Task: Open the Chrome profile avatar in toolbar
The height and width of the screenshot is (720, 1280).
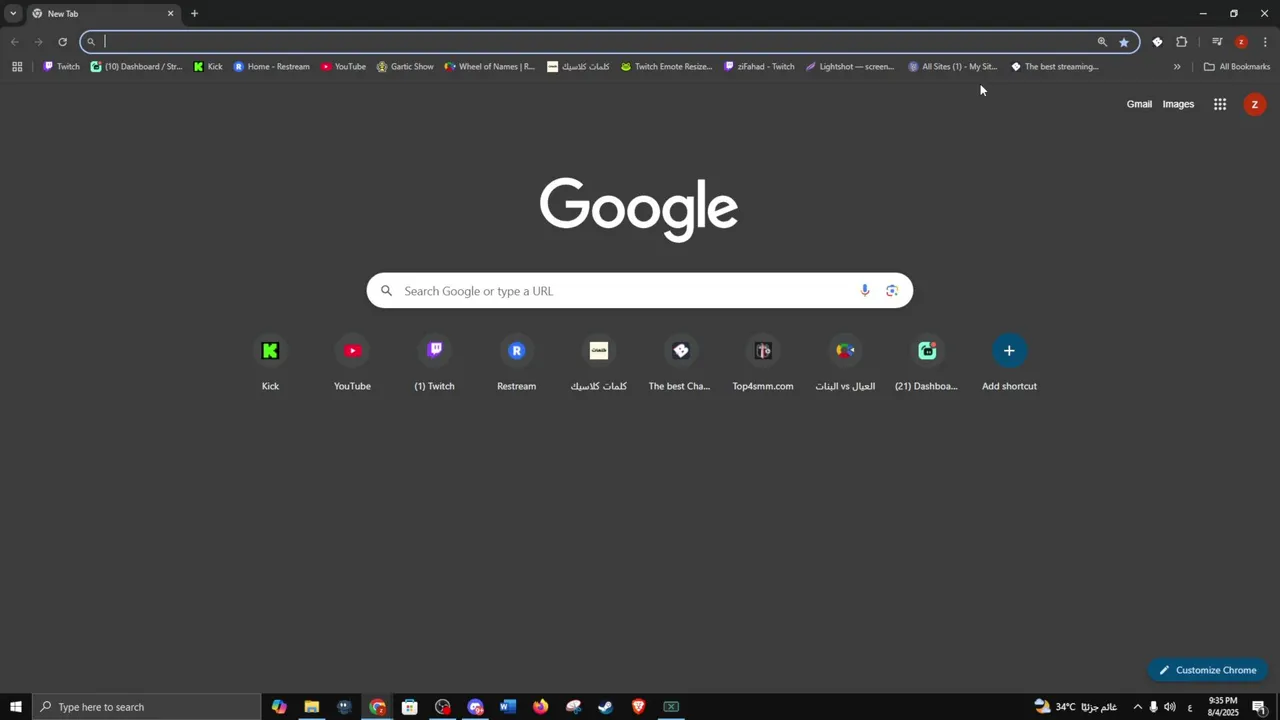Action: [1241, 42]
